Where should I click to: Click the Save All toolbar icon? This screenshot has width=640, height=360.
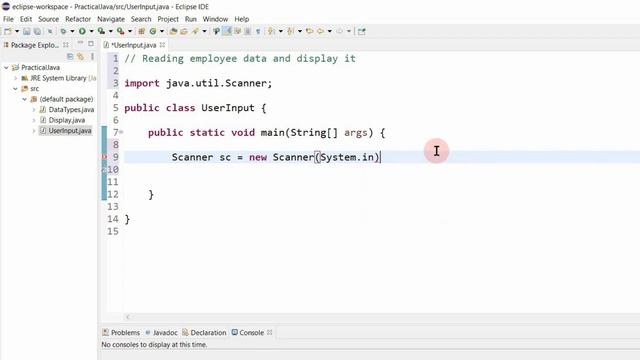37,31
